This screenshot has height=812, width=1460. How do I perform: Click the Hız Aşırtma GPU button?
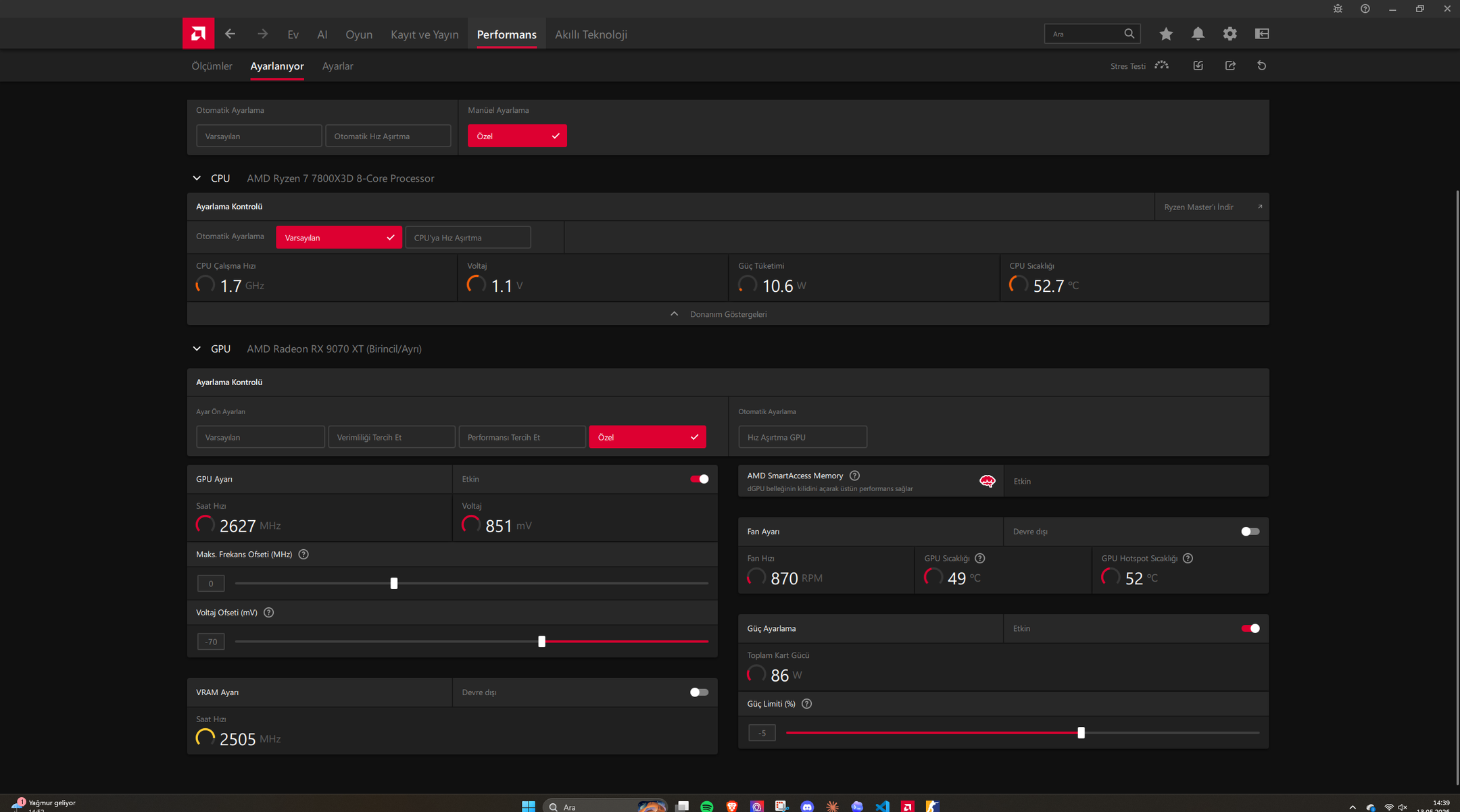[802, 437]
